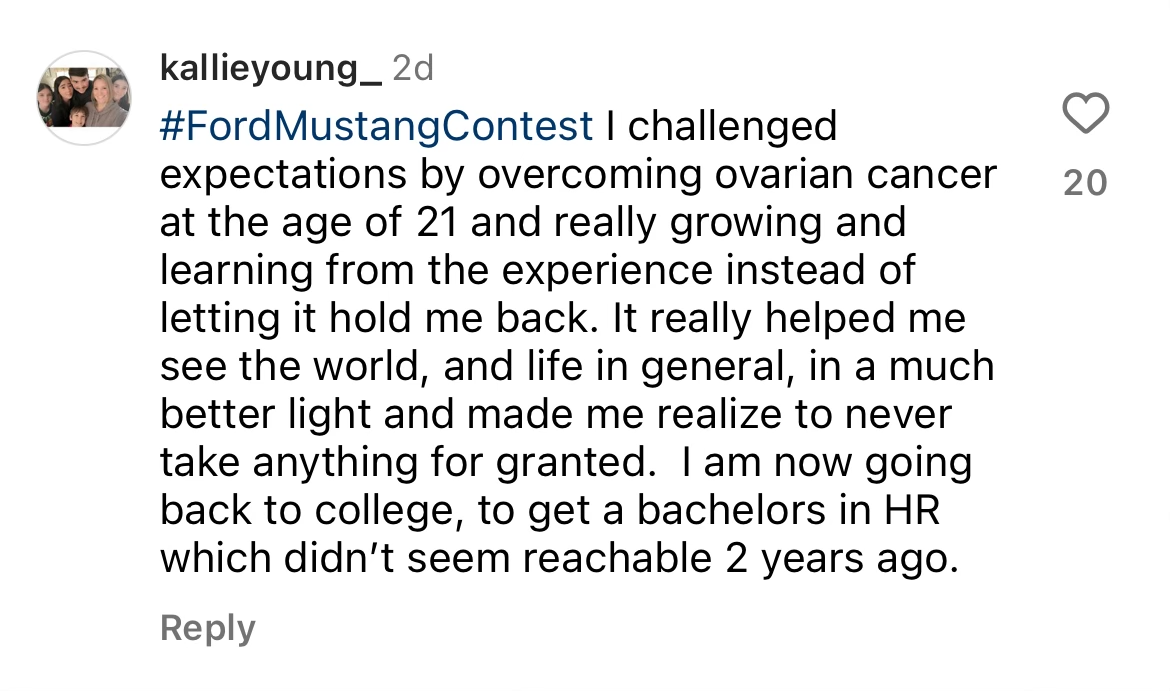Reply to kallieyoung_'s comment
Screen dimensions: 1170x691
207,628
